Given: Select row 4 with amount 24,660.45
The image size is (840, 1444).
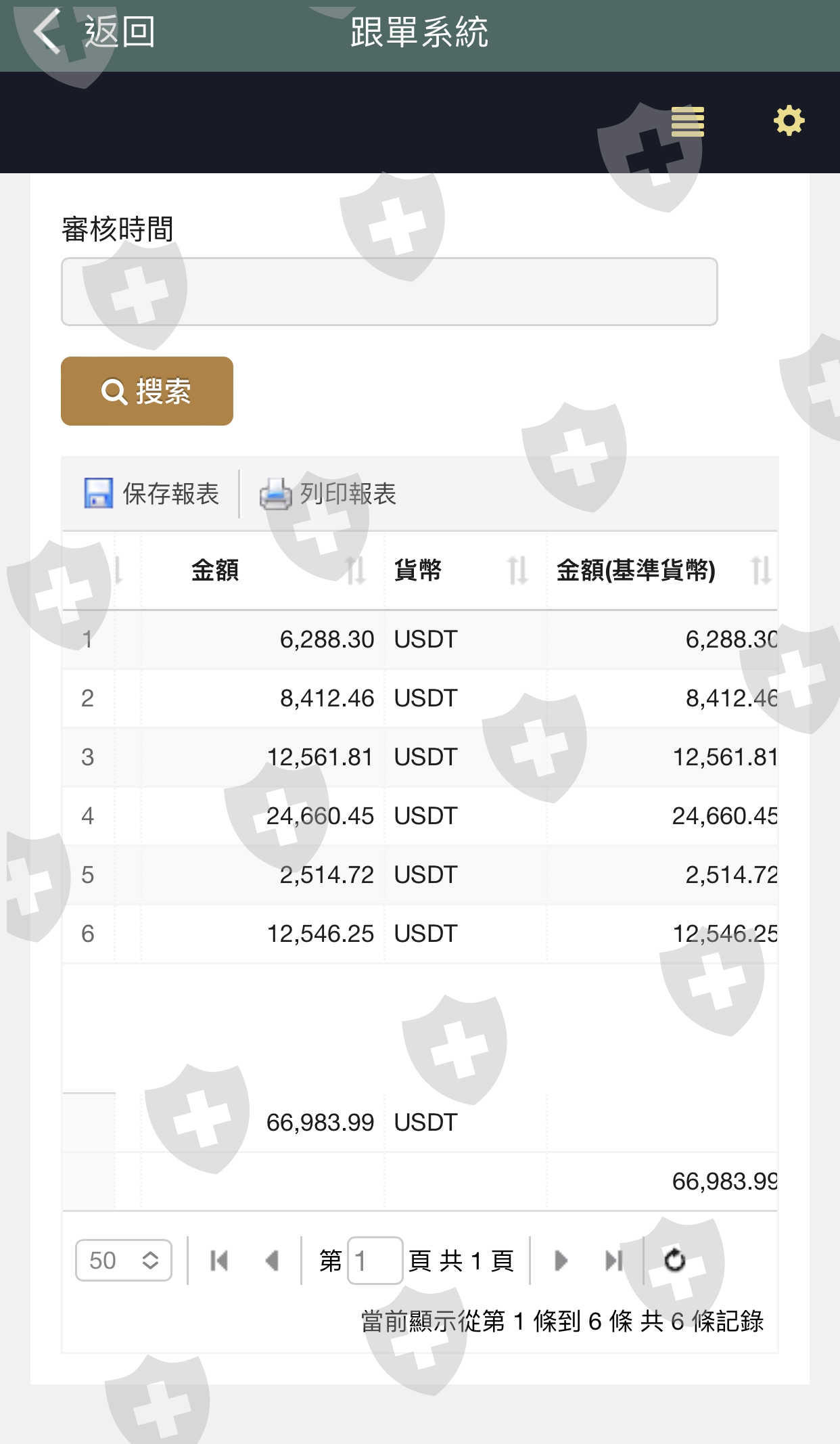Looking at the screenshot, I should pos(320,816).
